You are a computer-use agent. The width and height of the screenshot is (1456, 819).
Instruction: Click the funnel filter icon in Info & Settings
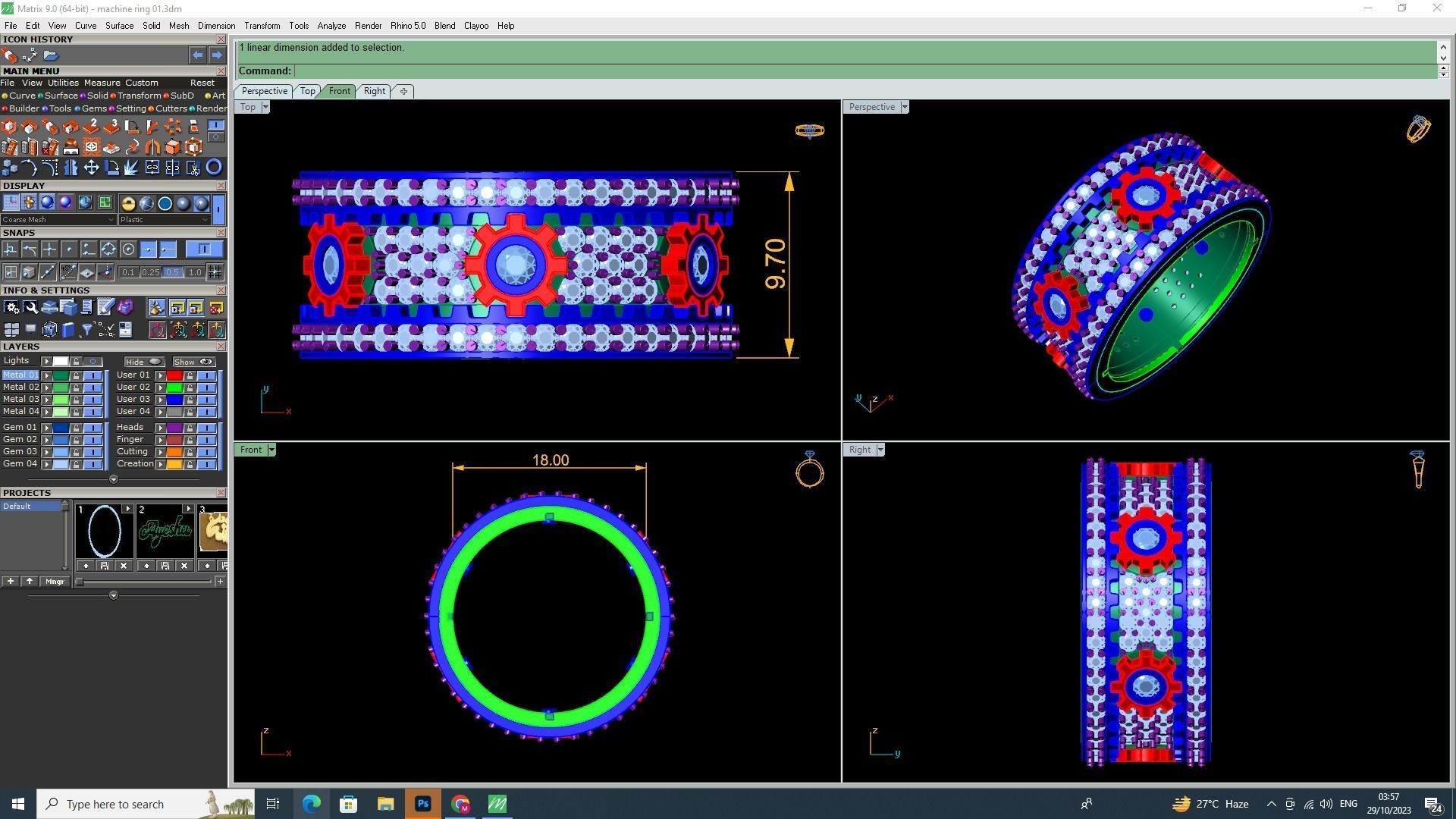pos(86,330)
